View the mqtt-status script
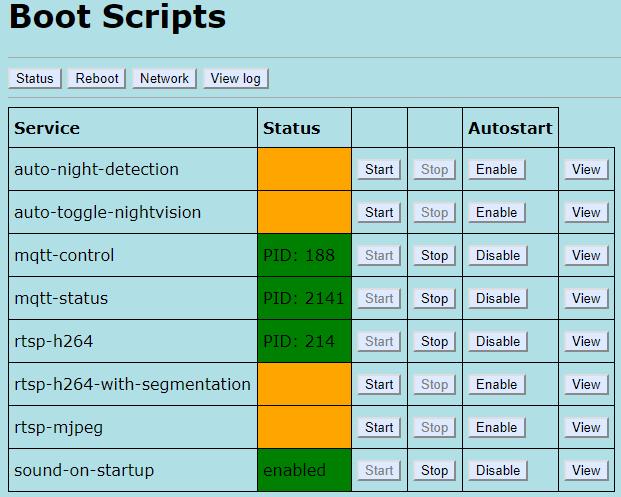Viewport: 621px width, 497px height. coord(586,298)
